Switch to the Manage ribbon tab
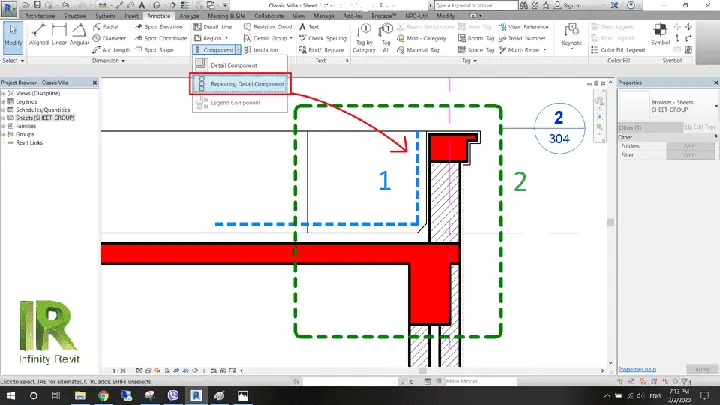720x405 pixels. click(x=324, y=16)
